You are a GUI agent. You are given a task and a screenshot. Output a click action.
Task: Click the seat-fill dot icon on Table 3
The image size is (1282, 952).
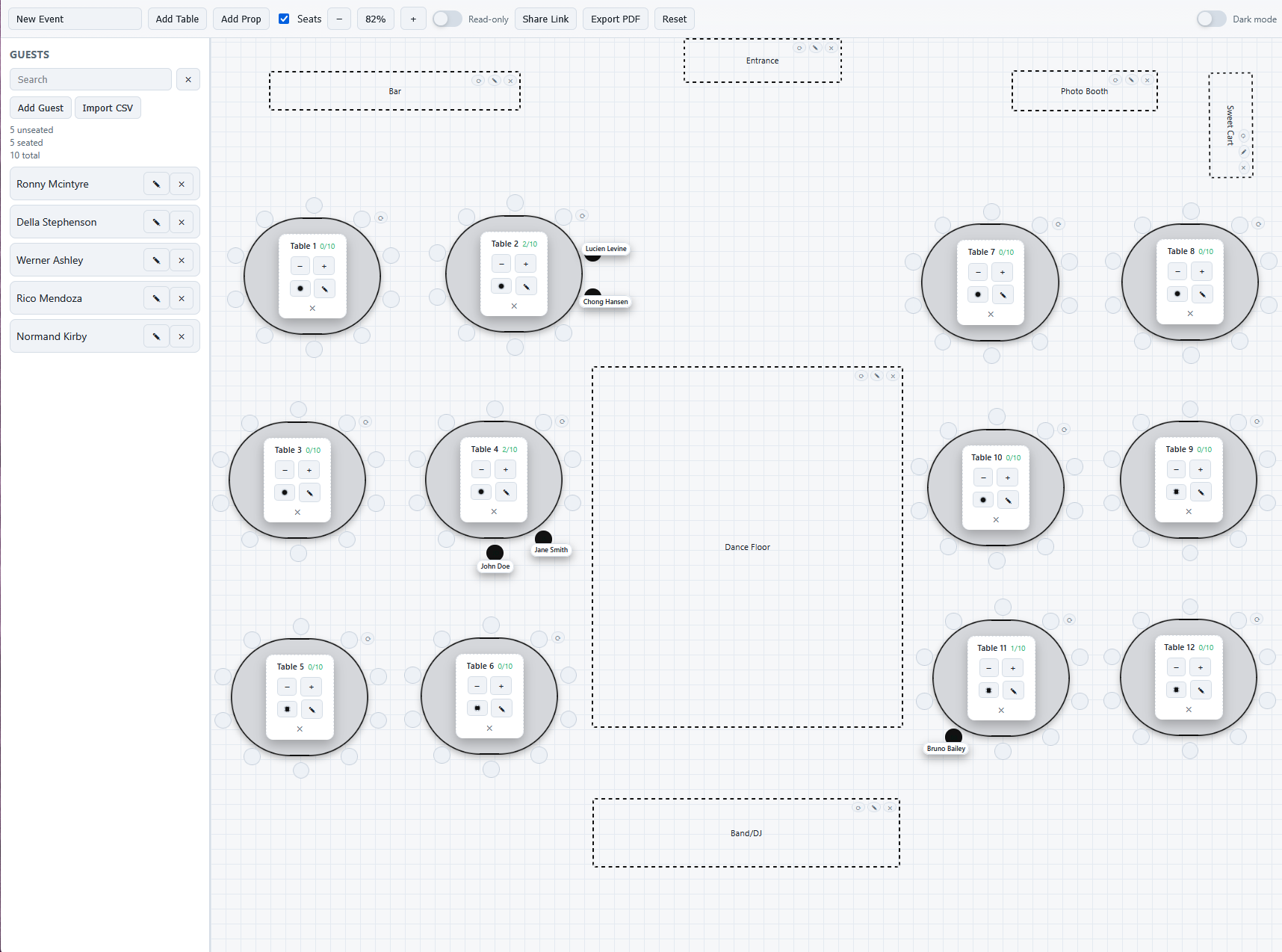coord(284,492)
